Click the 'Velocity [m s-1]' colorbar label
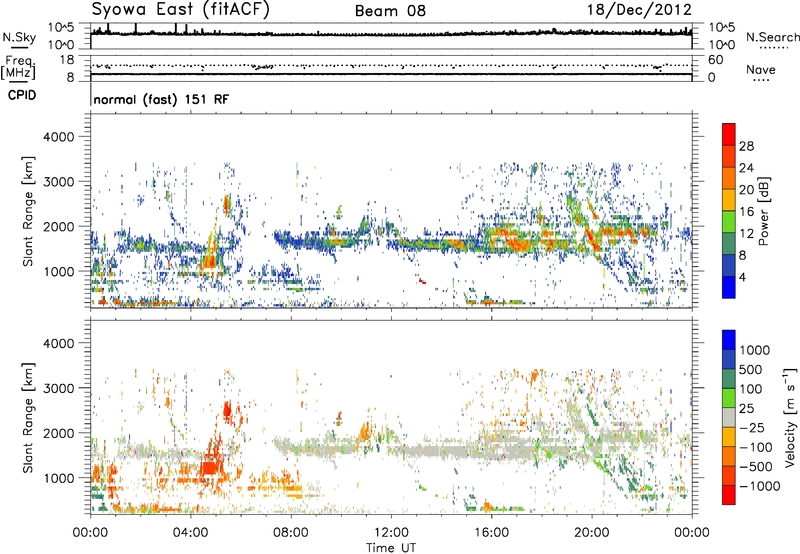The height and width of the screenshot is (554, 800). click(x=790, y=417)
